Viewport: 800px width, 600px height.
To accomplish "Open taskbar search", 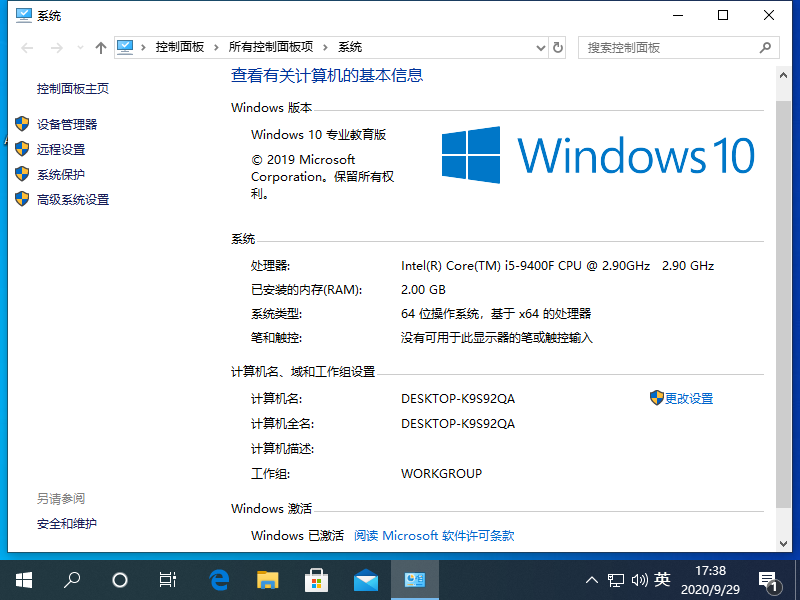I will [71, 580].
